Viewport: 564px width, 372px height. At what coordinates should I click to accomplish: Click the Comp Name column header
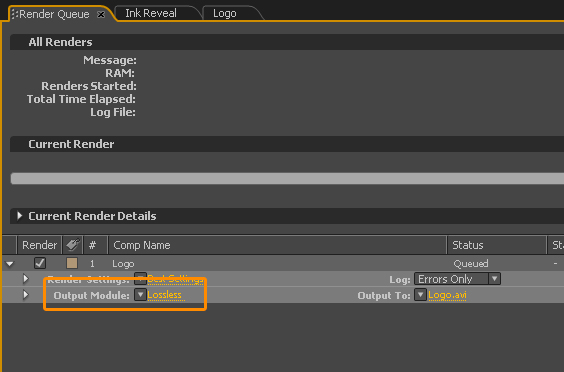pyautogui.click(x=277, y=245)
